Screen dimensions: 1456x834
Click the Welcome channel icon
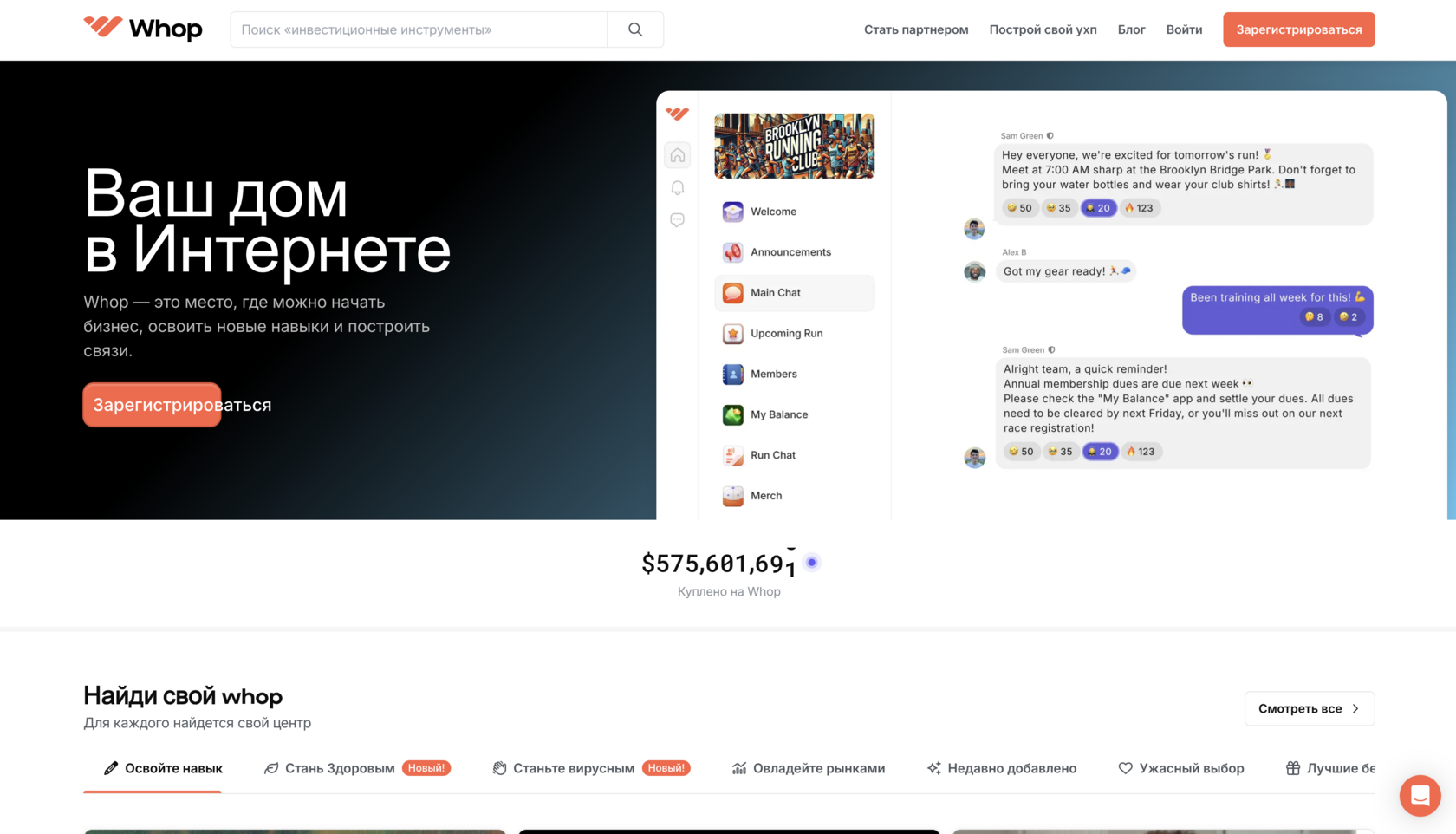733,212
